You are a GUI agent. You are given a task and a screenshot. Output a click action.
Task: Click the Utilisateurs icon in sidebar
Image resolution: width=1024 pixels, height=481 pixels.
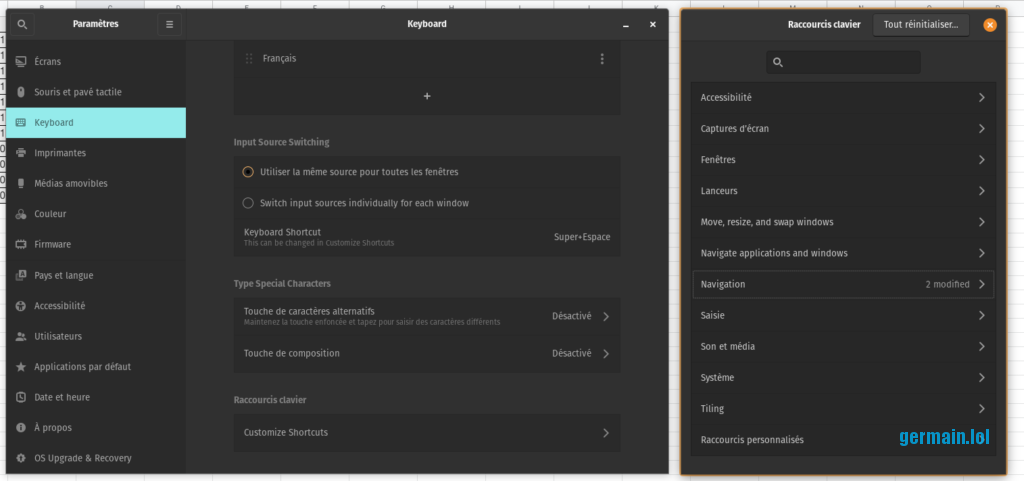click(21, 336)
